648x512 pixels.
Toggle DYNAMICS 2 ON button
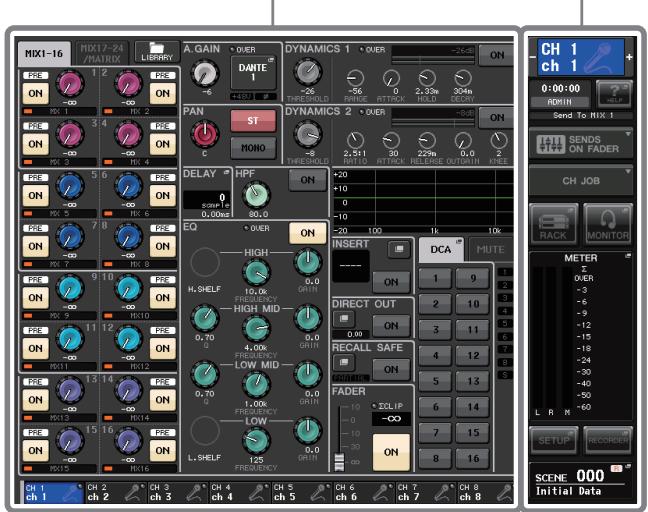[x=497, y=118]
